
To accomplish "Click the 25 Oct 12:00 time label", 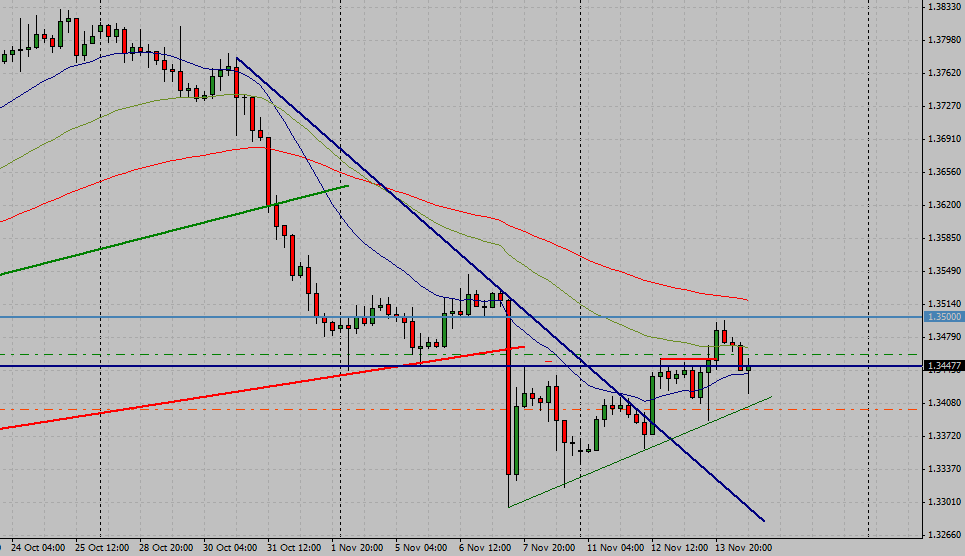I will (102, 547).
